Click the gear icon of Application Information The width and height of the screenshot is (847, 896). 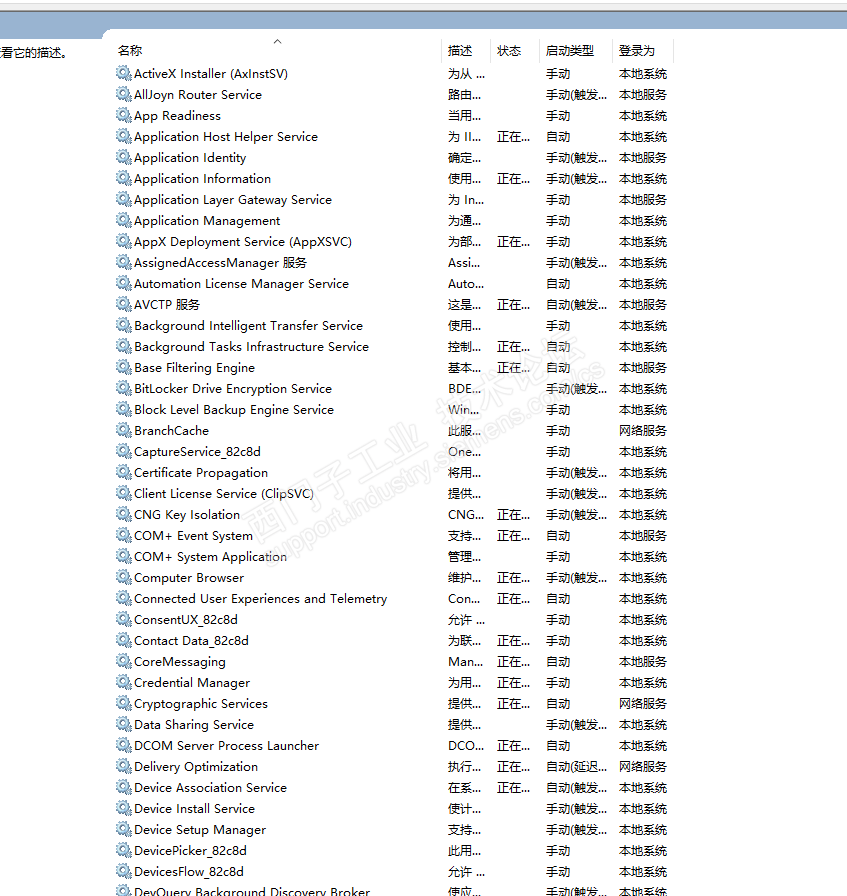[123, 178]
